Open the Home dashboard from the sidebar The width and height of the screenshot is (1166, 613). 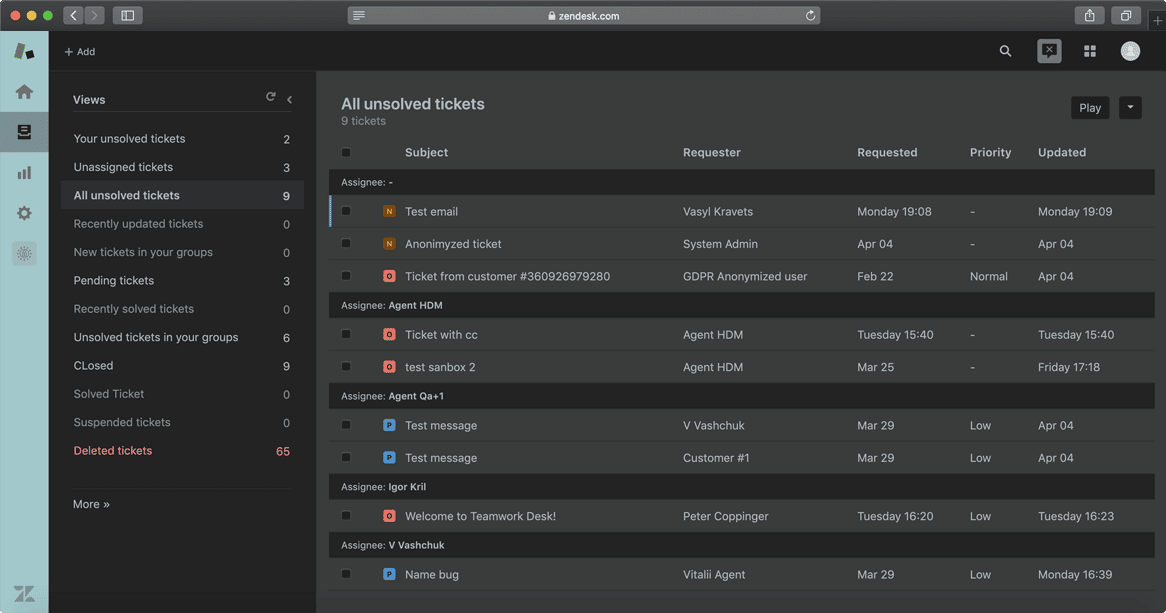pyautogui.click(x=24, y=91)
